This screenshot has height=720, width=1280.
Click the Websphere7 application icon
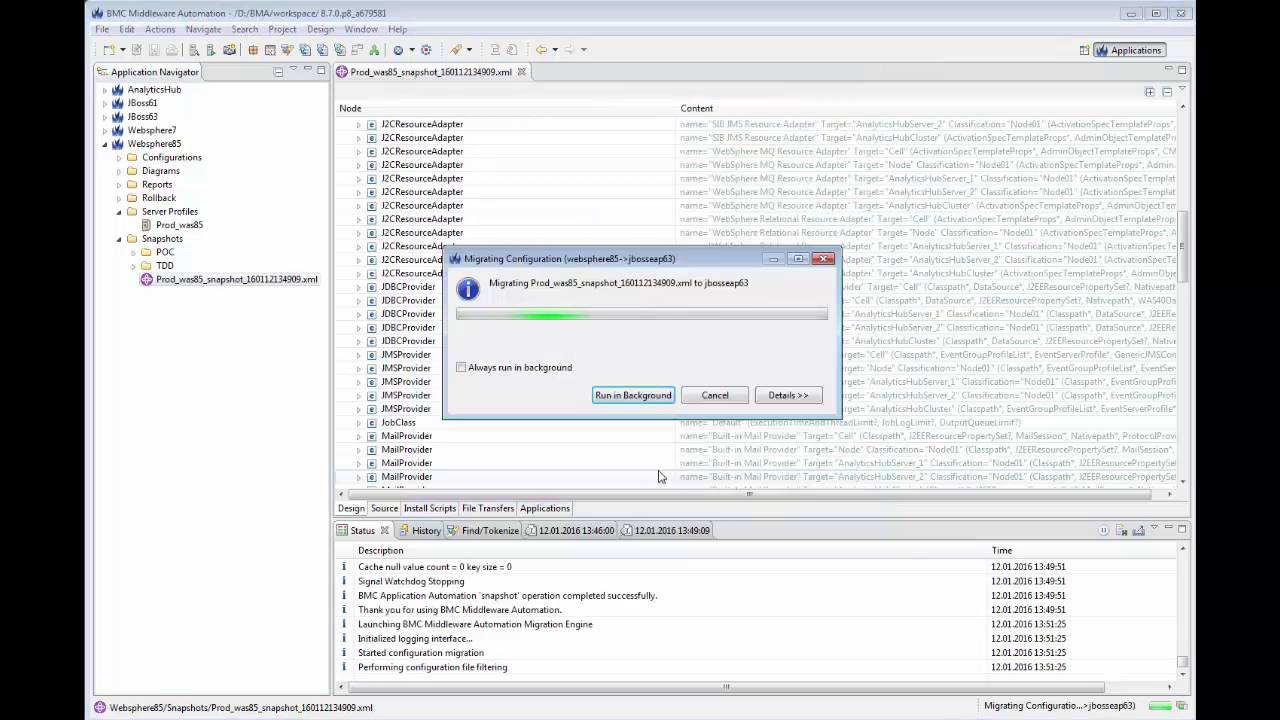click(117, 130)
